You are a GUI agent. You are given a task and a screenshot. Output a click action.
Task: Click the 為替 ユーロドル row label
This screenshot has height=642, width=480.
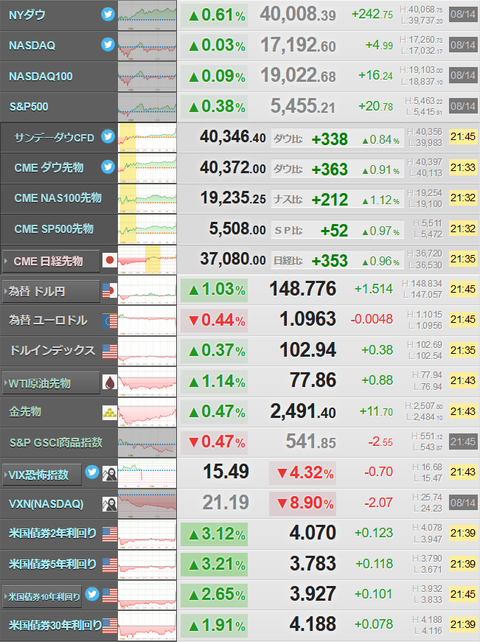point(48,320)
